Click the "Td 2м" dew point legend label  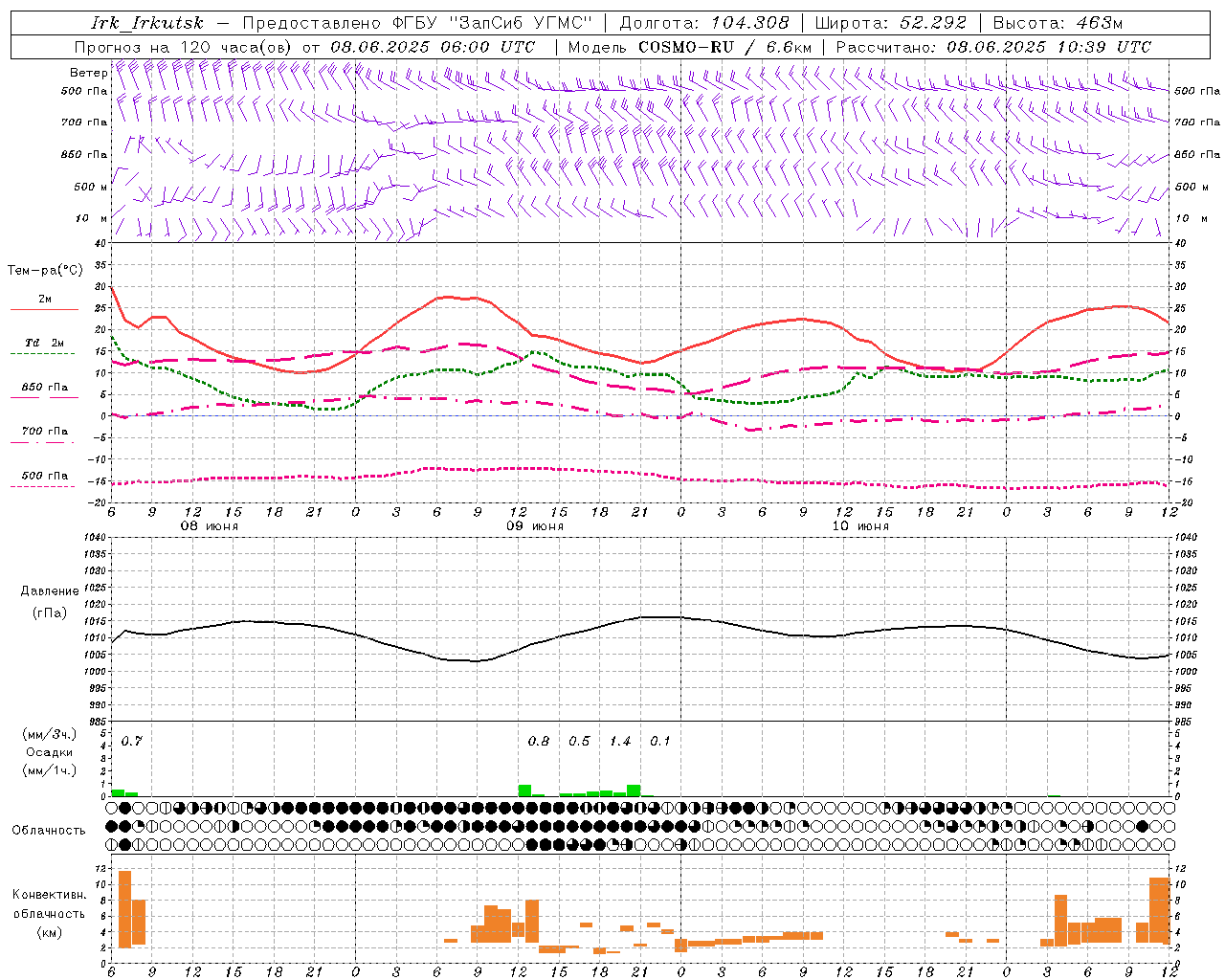44,343
